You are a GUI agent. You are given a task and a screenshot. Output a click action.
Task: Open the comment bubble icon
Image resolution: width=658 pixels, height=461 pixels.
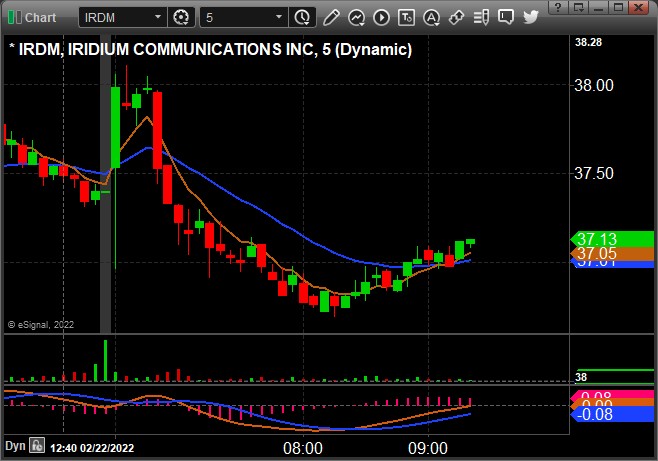pyautogui.click(x=506, y=18)
